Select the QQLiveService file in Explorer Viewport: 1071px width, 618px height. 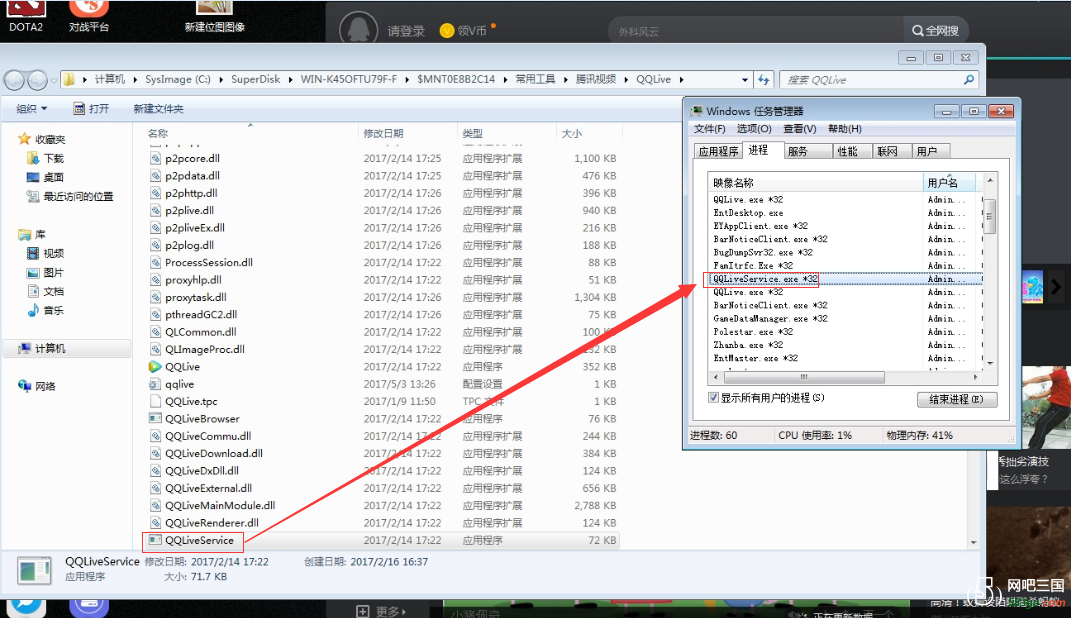pos(199,540)
